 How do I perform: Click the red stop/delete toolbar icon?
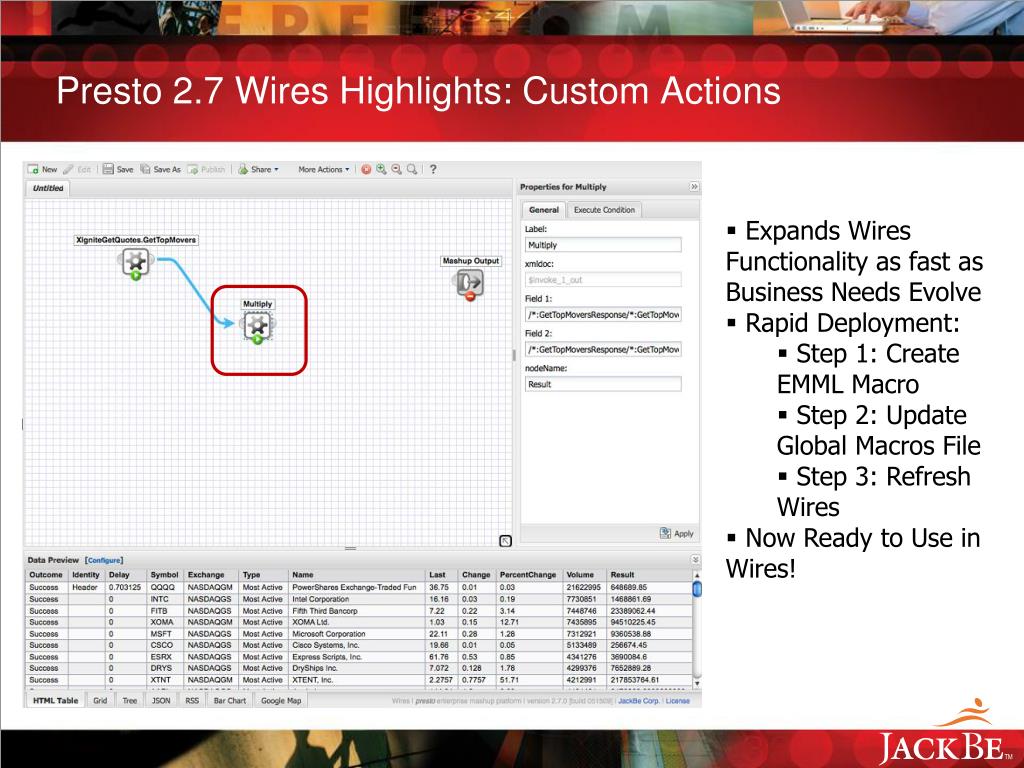tap(366, 169)
